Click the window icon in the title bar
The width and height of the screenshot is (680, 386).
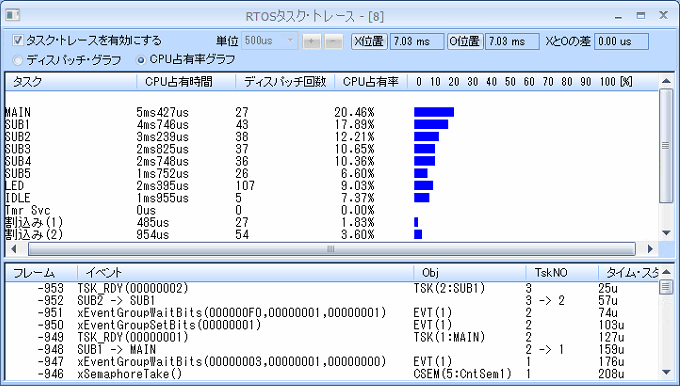click(13, 16)
